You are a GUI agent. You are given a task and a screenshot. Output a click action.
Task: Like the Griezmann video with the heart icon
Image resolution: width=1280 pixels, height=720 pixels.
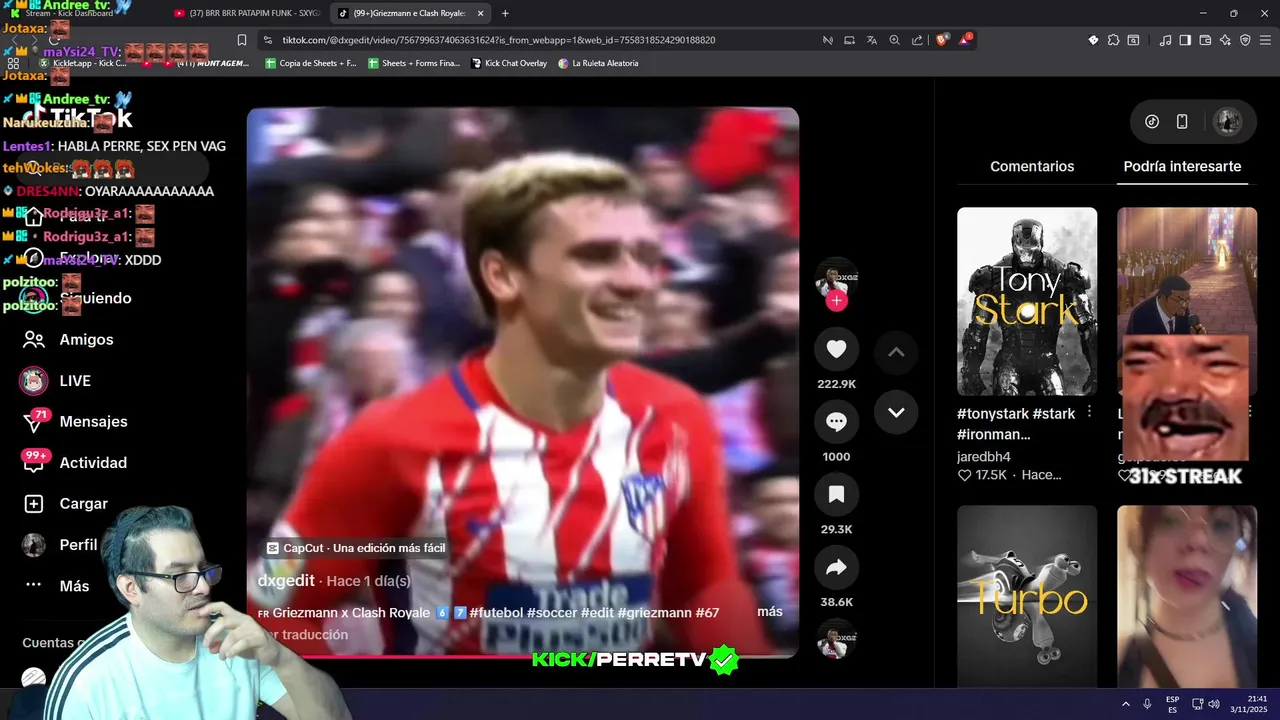[836, 349]
